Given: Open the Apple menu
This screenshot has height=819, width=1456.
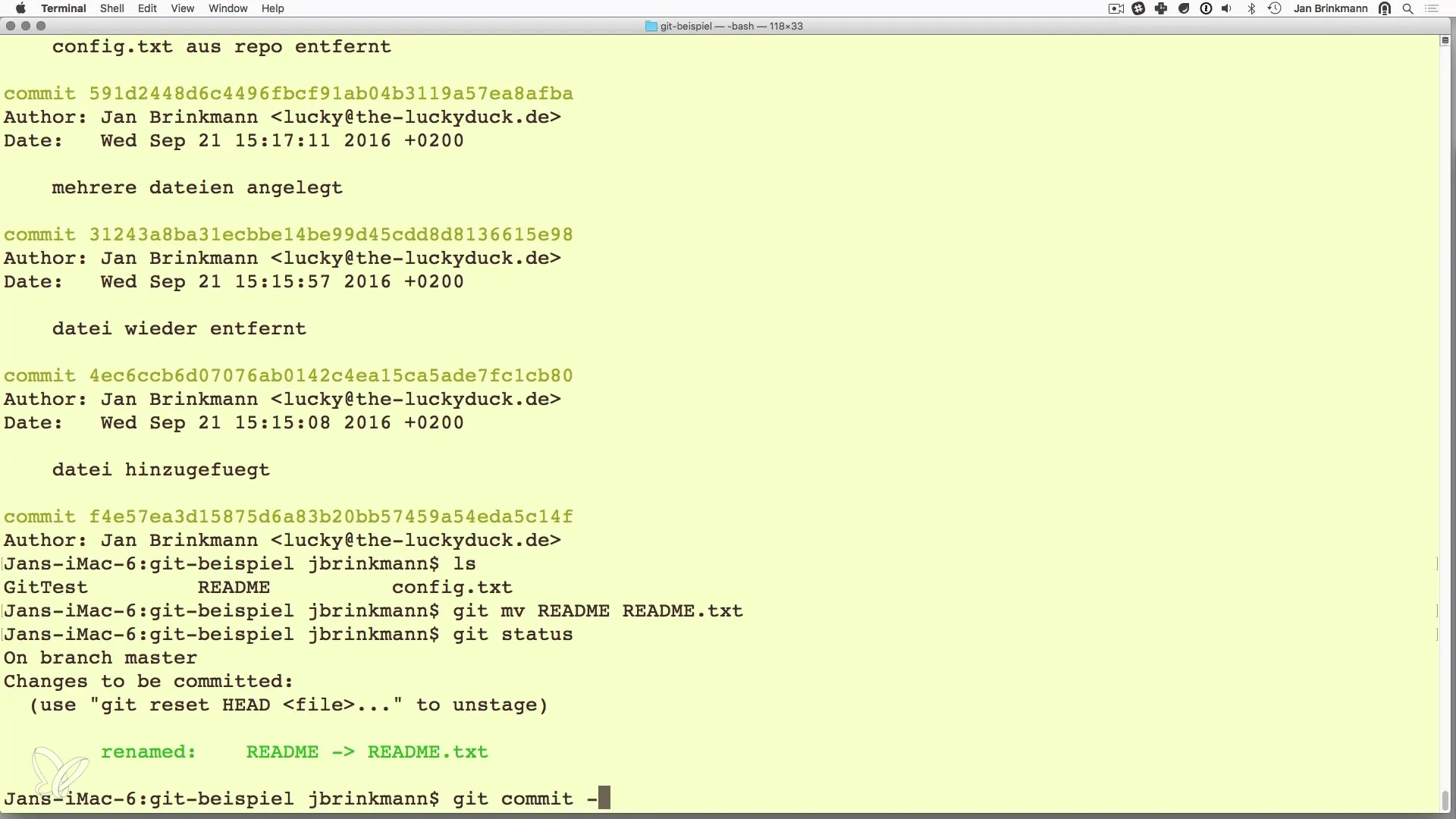Looking at the screenshot, I should (20, 8).
